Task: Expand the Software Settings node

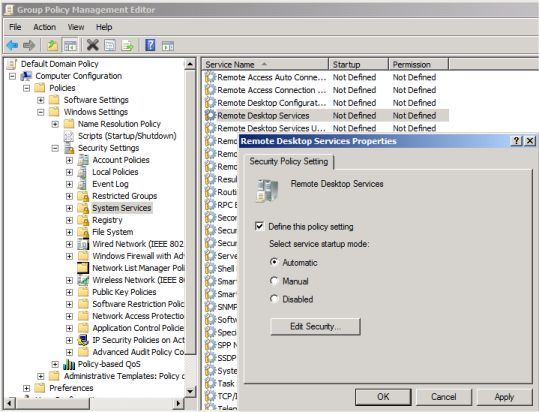Action: [41, 100]
